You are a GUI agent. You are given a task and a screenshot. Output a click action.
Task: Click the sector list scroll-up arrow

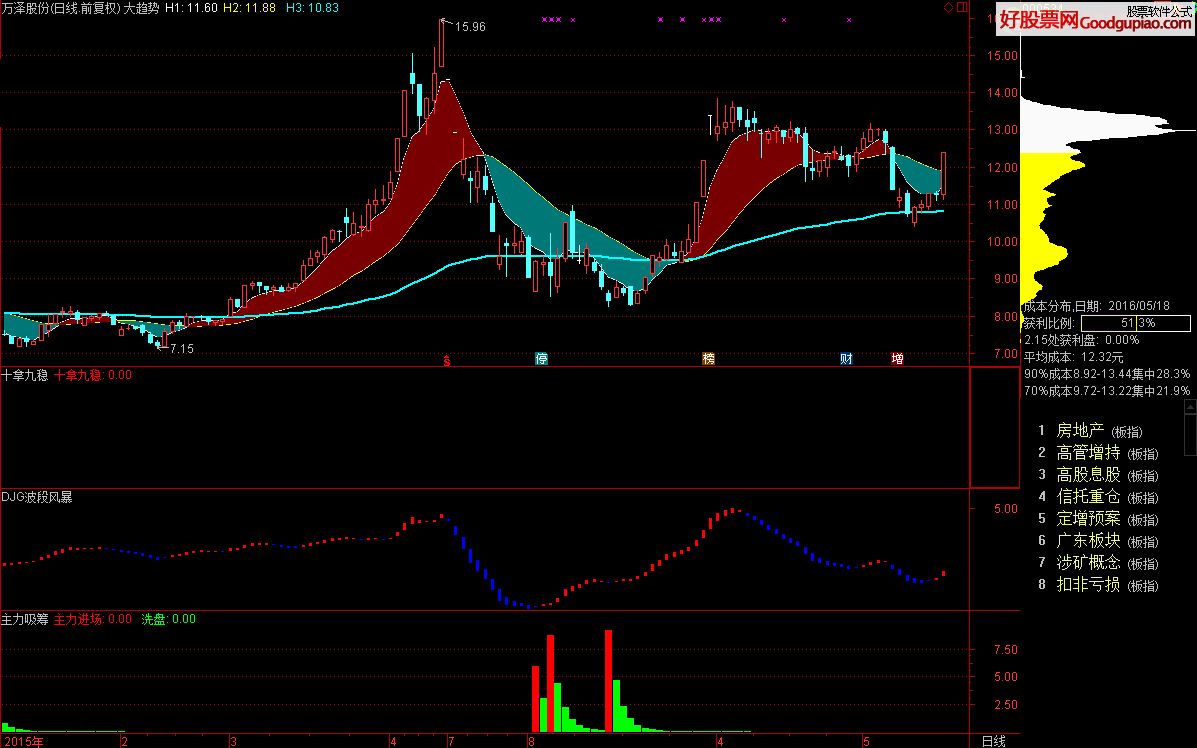click(x=1190, y=407)
